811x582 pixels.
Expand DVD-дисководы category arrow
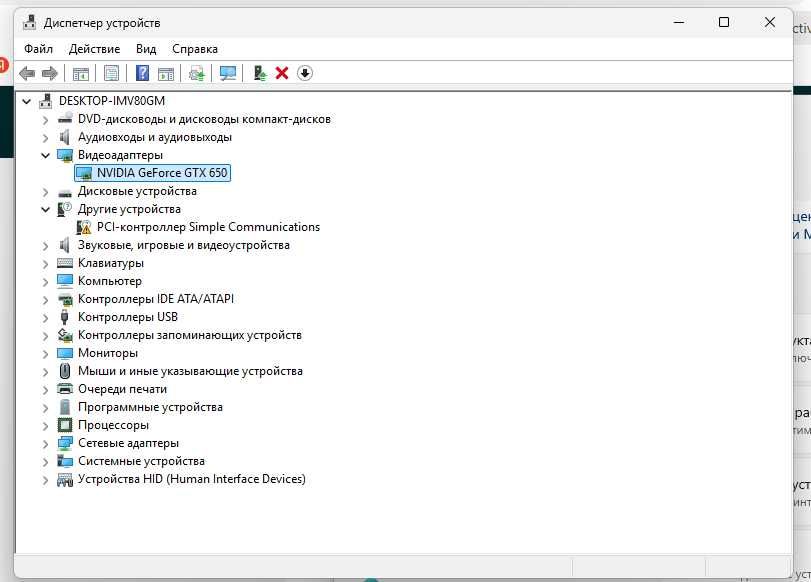click(x=46, y=120)
